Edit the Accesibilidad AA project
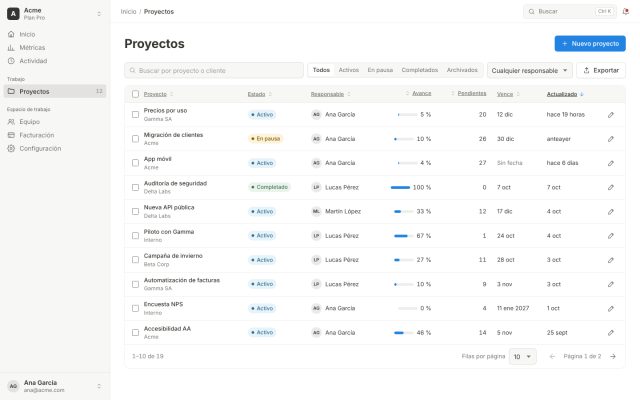640x400 pixels. (x=611, y=333)
